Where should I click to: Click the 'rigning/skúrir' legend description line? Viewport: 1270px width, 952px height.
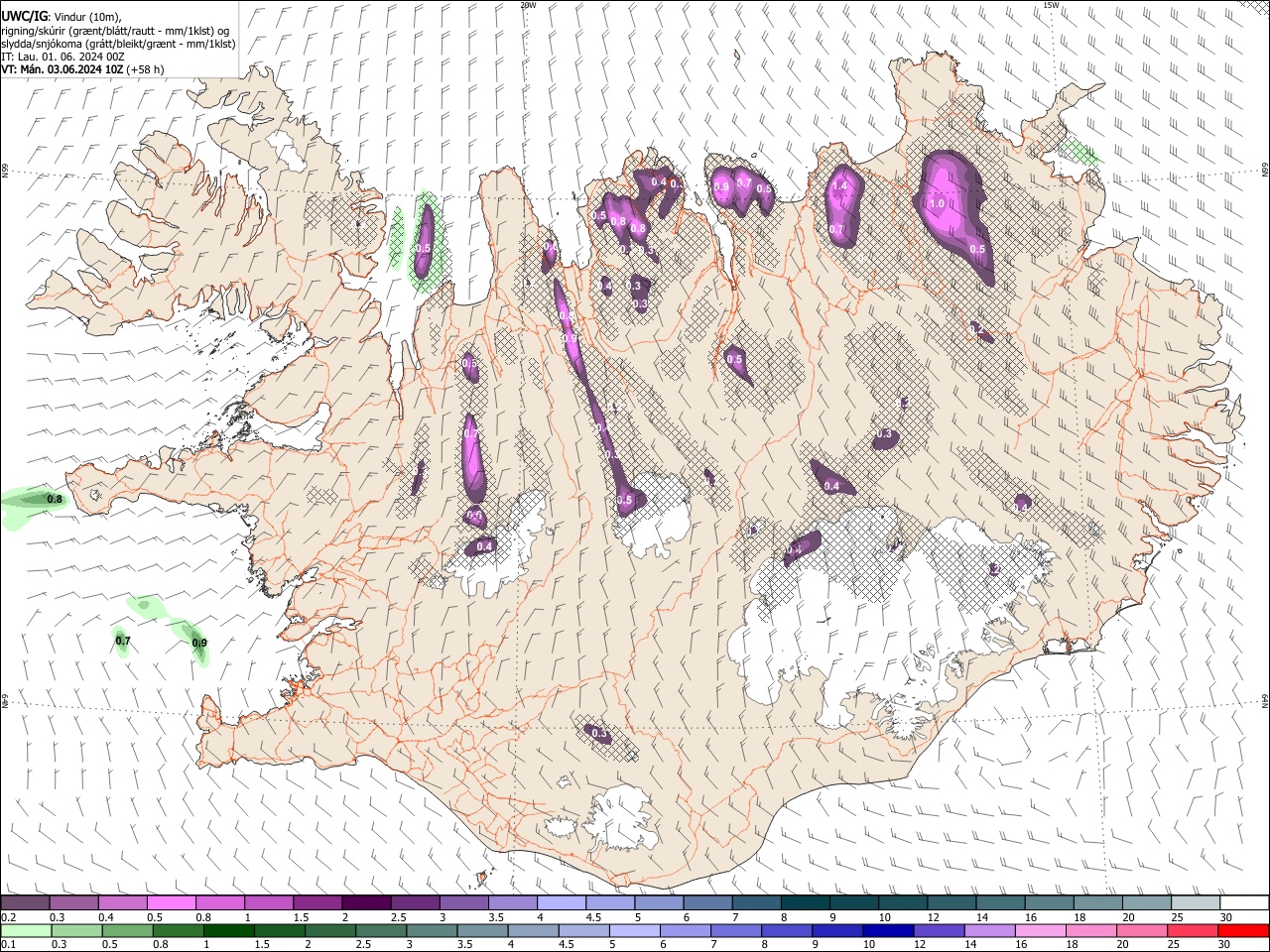pos(116,31)
